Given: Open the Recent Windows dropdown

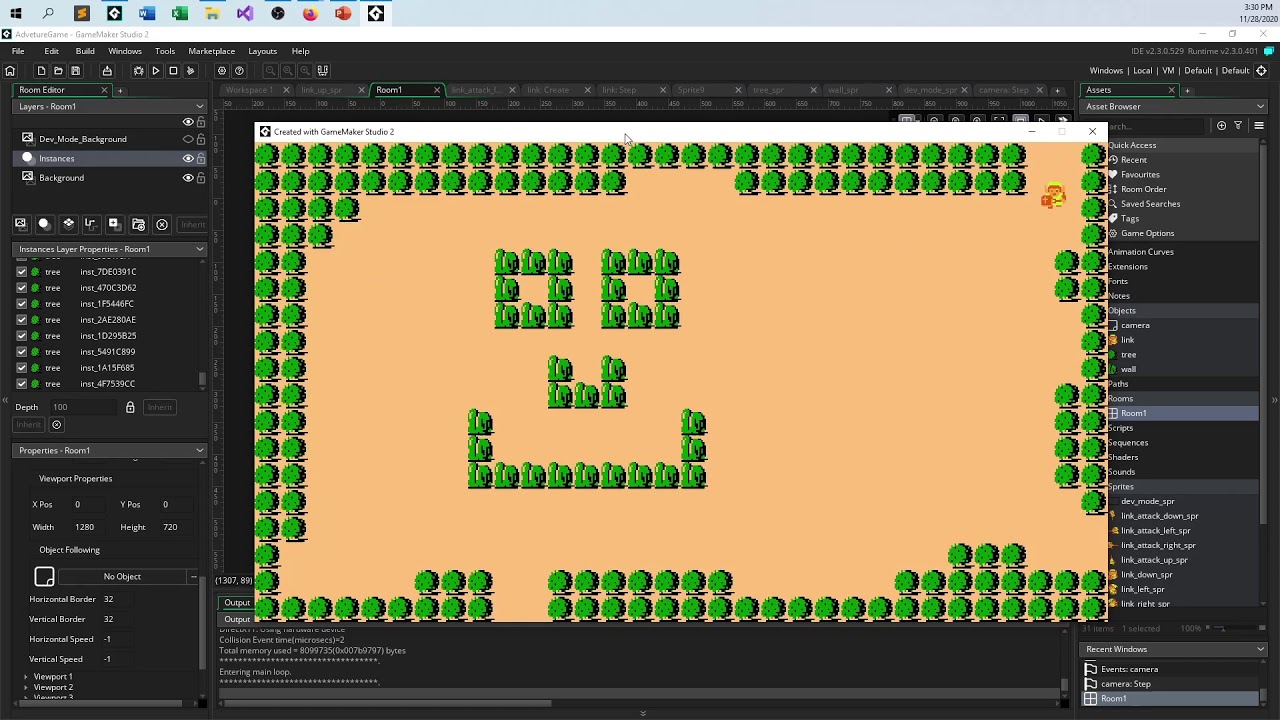Looking at the screenshot, I should point(1260,649).
